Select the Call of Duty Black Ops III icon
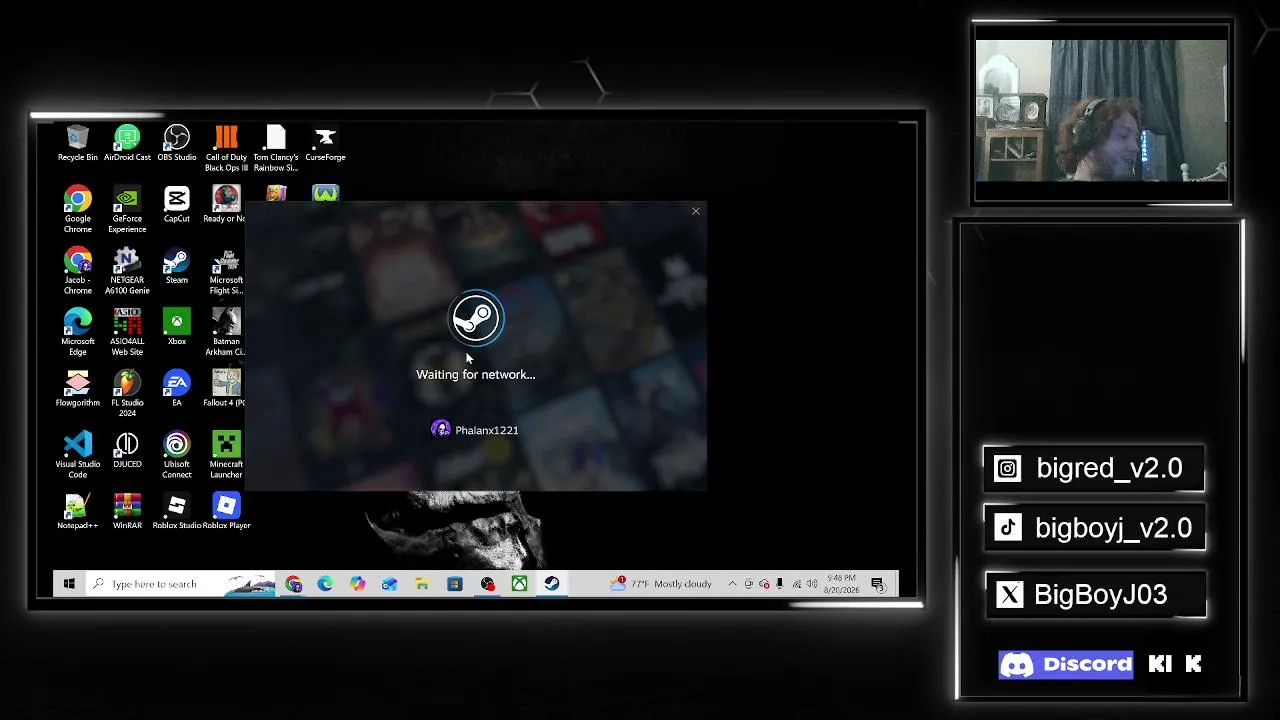Screen dimensions: 1280x720 226,148
